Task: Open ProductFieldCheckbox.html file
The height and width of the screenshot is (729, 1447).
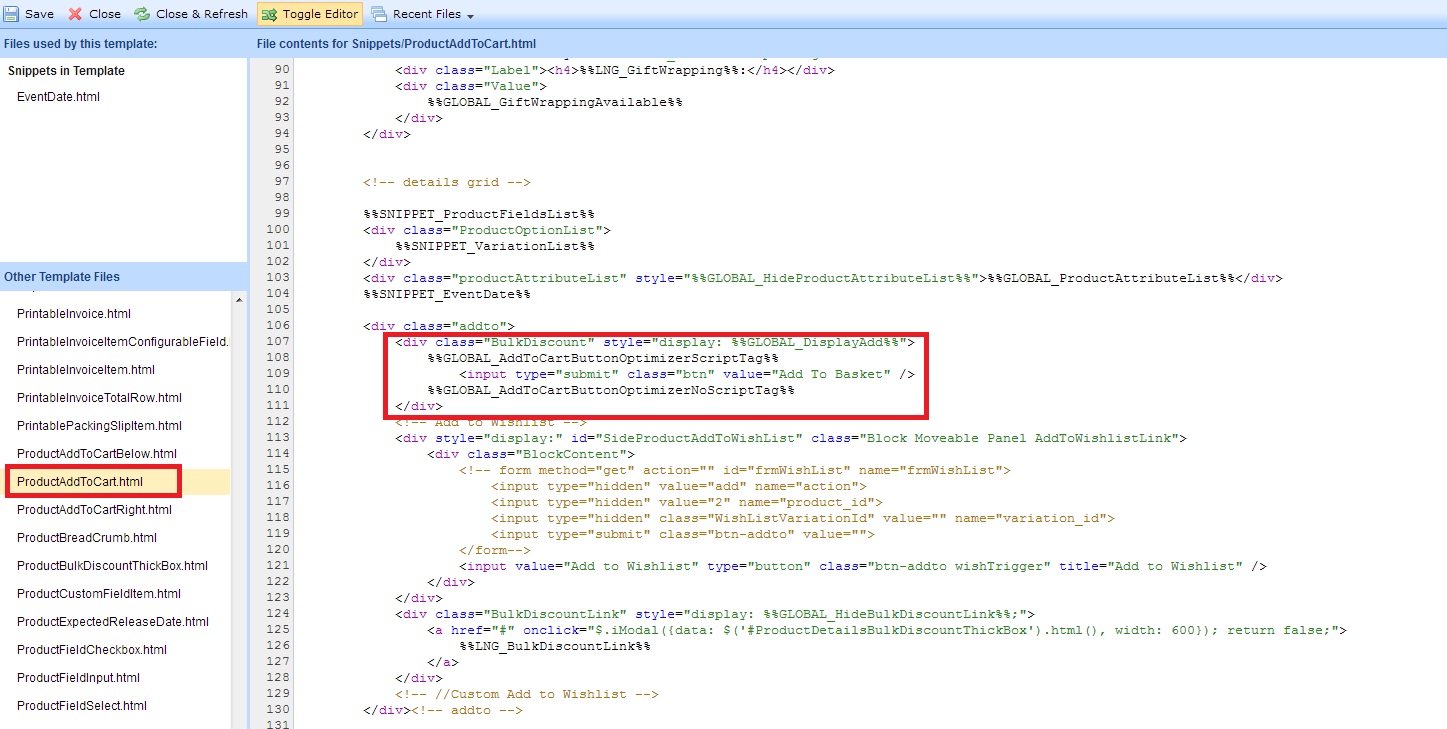Action: pos(92,650)
